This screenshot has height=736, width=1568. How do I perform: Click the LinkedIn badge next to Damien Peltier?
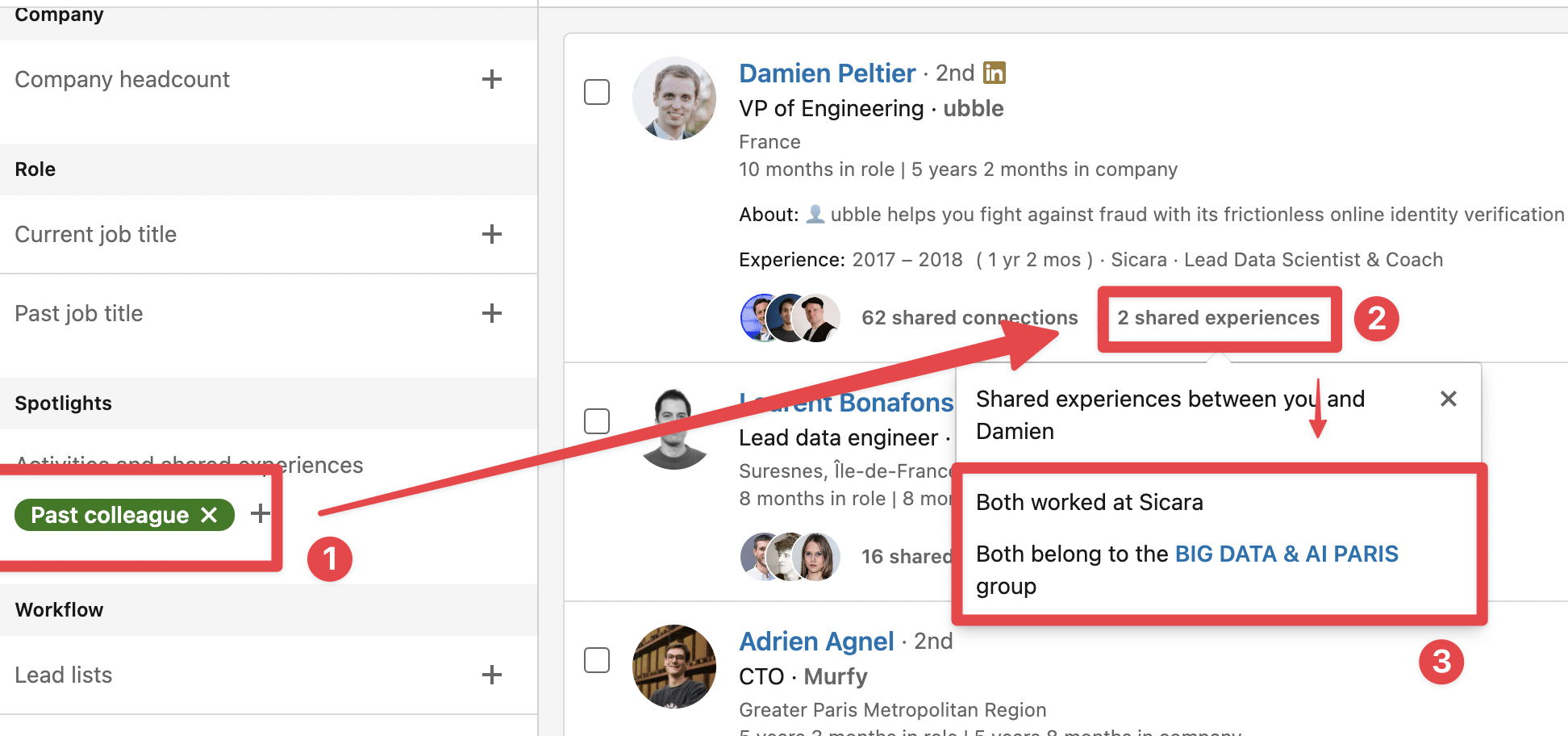pyautogui.click(x=995, y=72)
